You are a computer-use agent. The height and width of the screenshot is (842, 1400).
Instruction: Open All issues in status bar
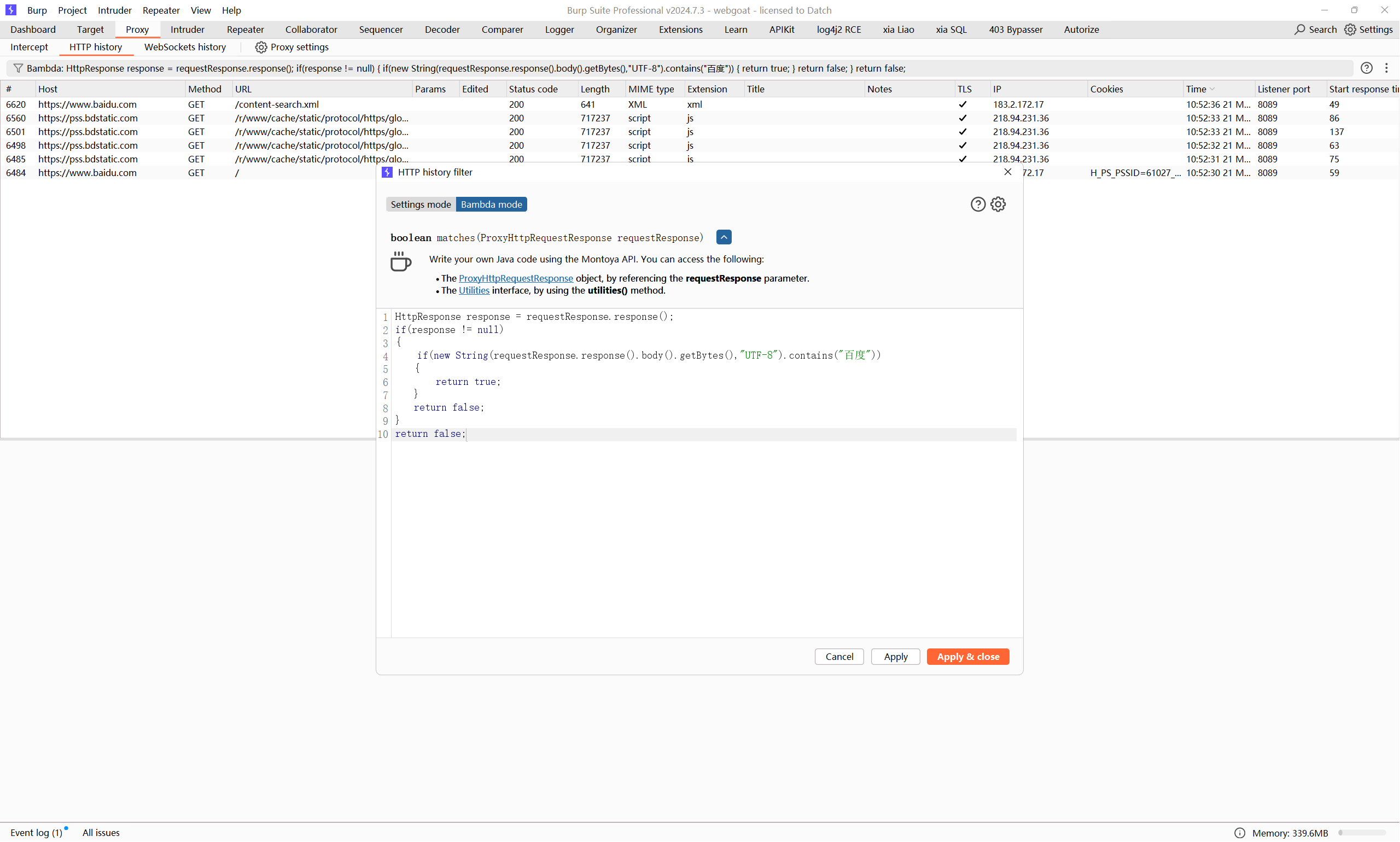(x=101, y=833)
